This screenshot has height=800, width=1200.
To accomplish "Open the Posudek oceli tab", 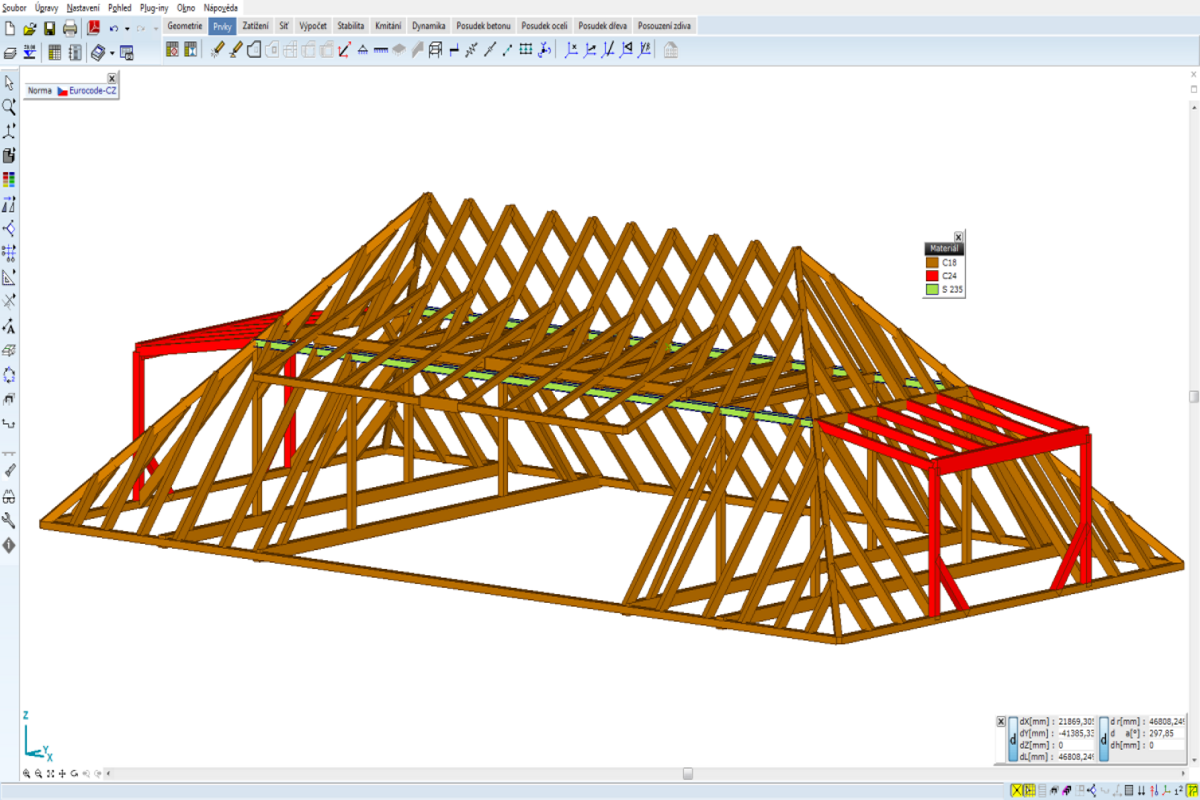I will (x=544, y=25).
